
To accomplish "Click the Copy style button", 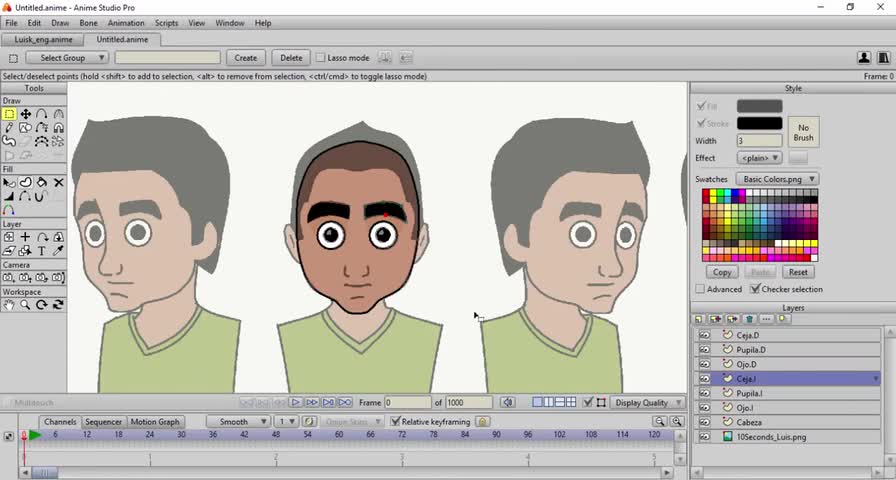I will pos(722,272).
